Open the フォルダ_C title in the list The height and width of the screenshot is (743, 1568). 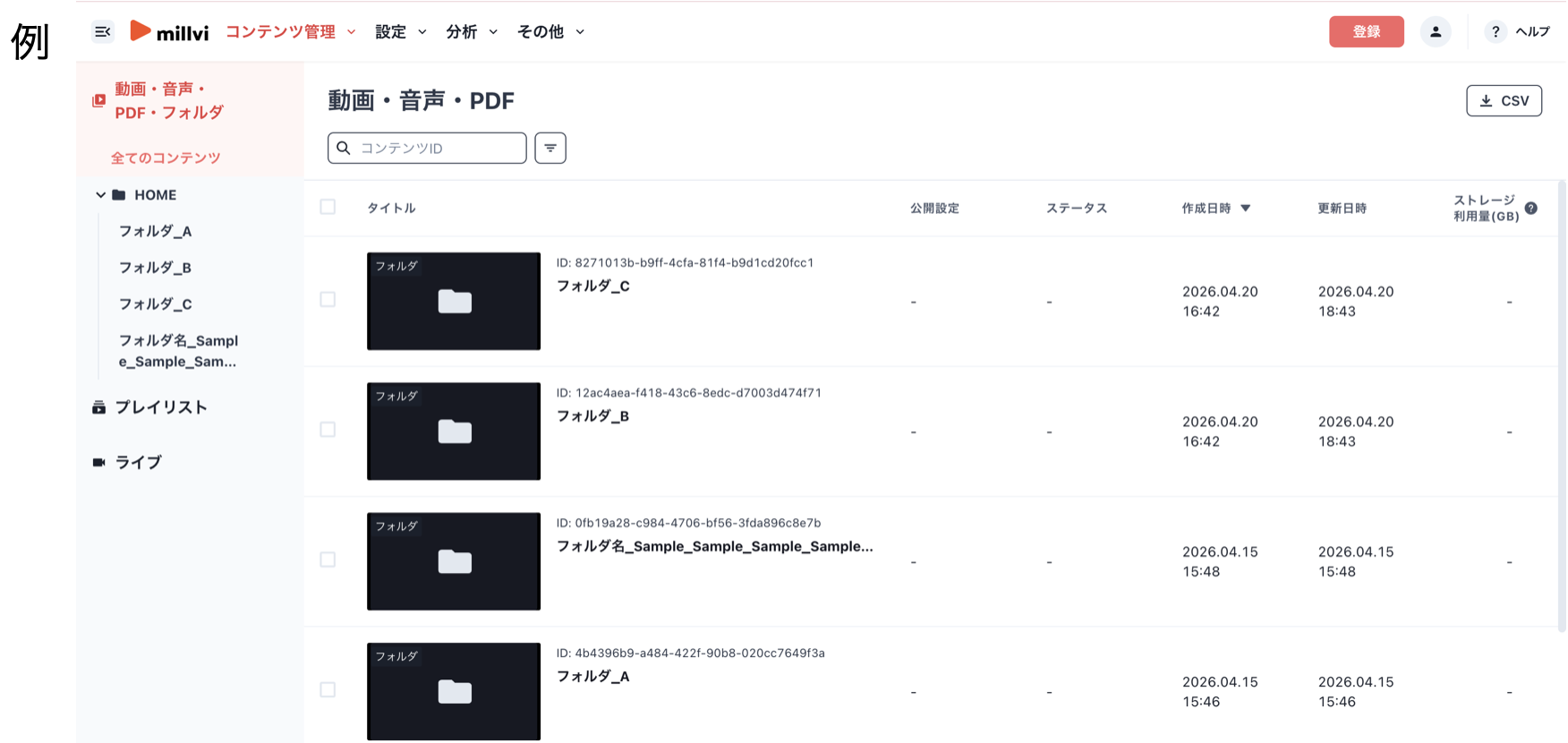tap(593, 286)
